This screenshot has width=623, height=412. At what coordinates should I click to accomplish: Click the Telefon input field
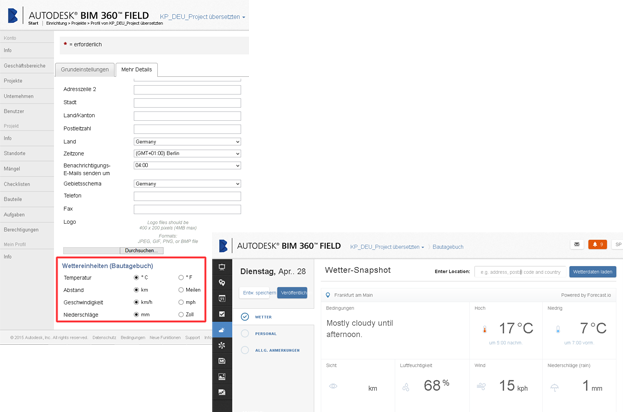pyautogui.click(x=187, y=196)
